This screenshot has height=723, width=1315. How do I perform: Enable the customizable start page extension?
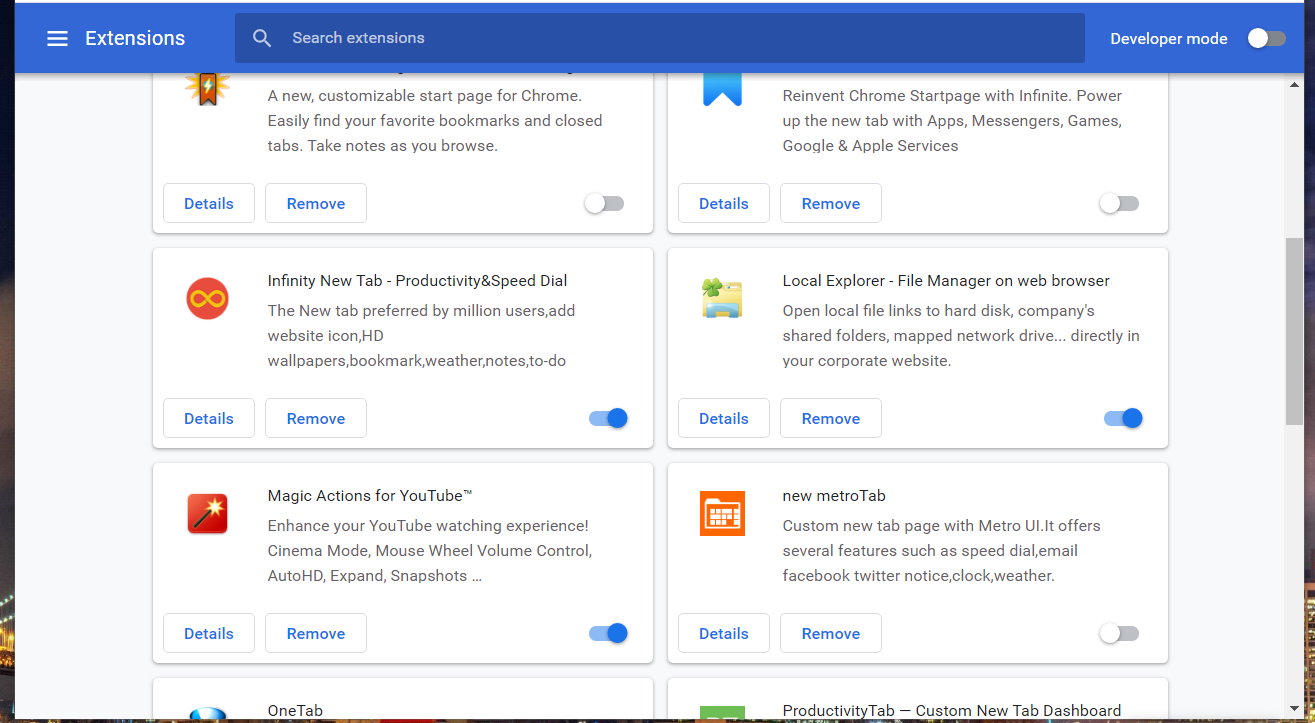click(604, 203)
